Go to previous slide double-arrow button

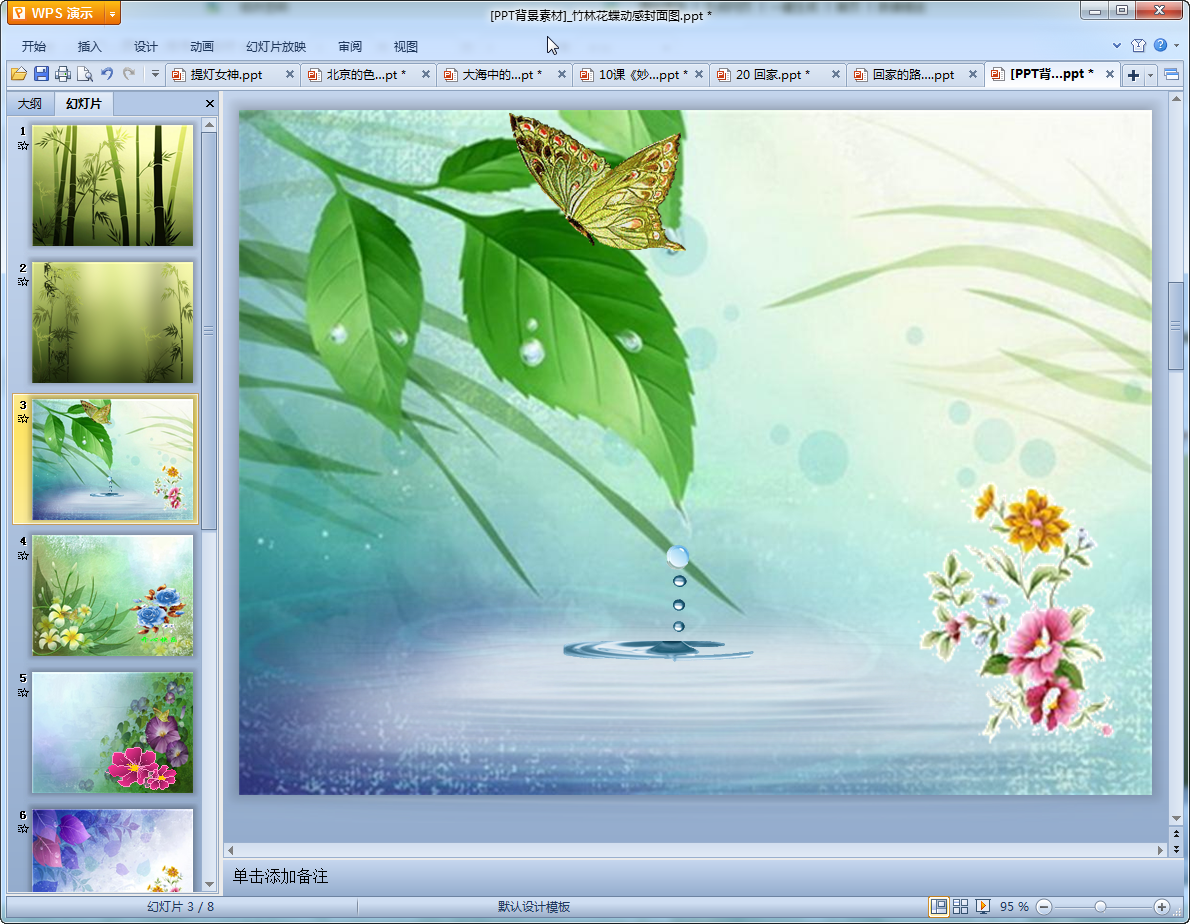1176,834
